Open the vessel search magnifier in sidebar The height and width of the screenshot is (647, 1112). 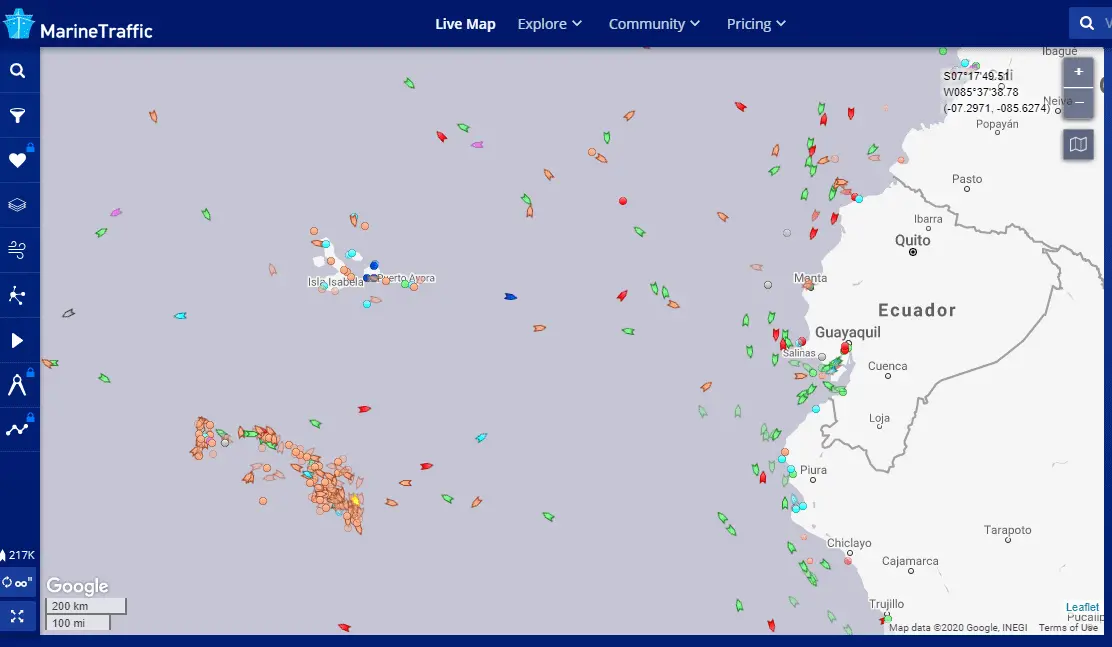[18, 71]
